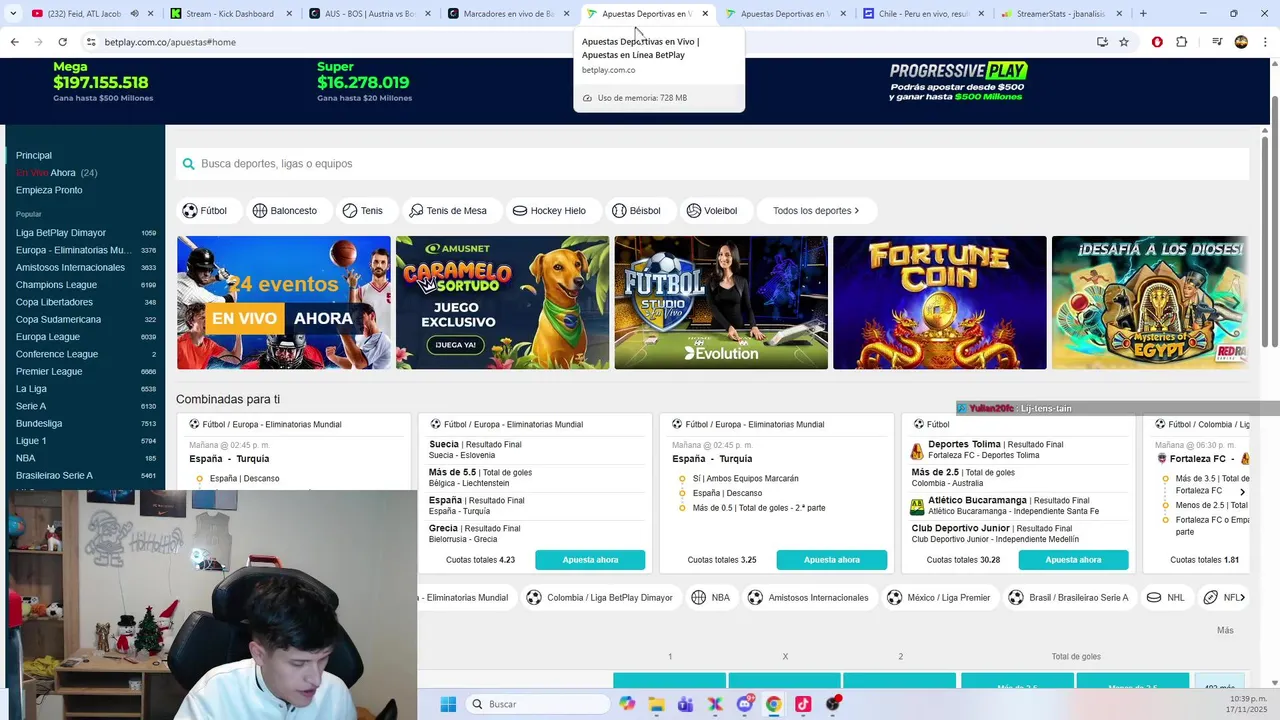This screenshot has width=1280, height=720.
Task: Open File Explorer from taskbar
Action: pos(656,704)
